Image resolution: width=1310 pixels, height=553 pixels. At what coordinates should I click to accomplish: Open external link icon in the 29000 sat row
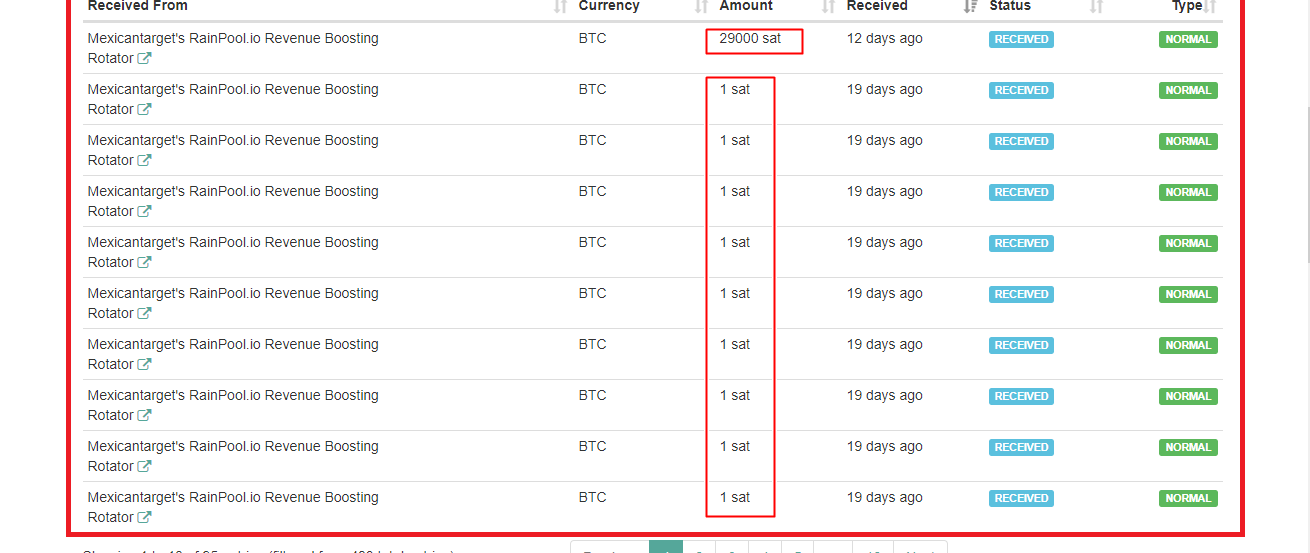click(145, 59)
